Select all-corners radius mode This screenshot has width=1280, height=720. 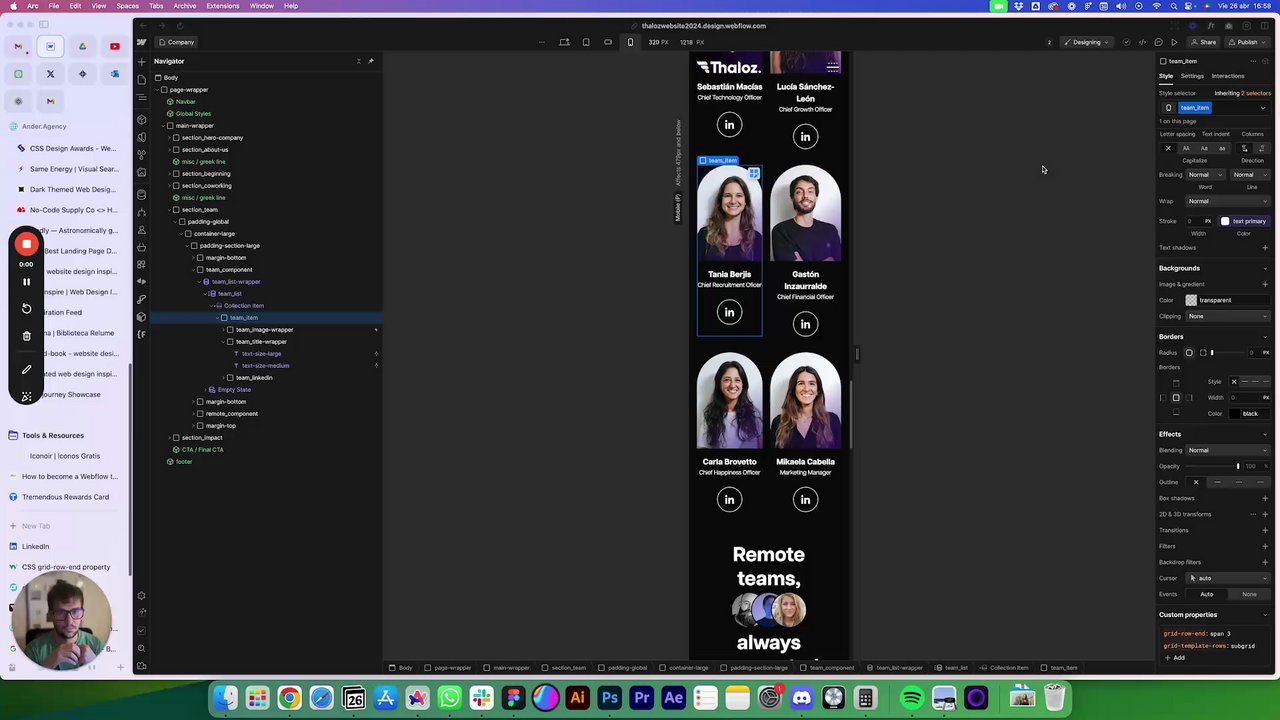click(1189, 353)
